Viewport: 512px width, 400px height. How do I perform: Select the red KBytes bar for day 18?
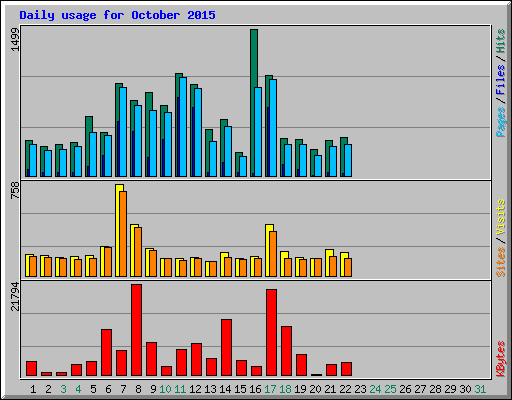[286, 351]
